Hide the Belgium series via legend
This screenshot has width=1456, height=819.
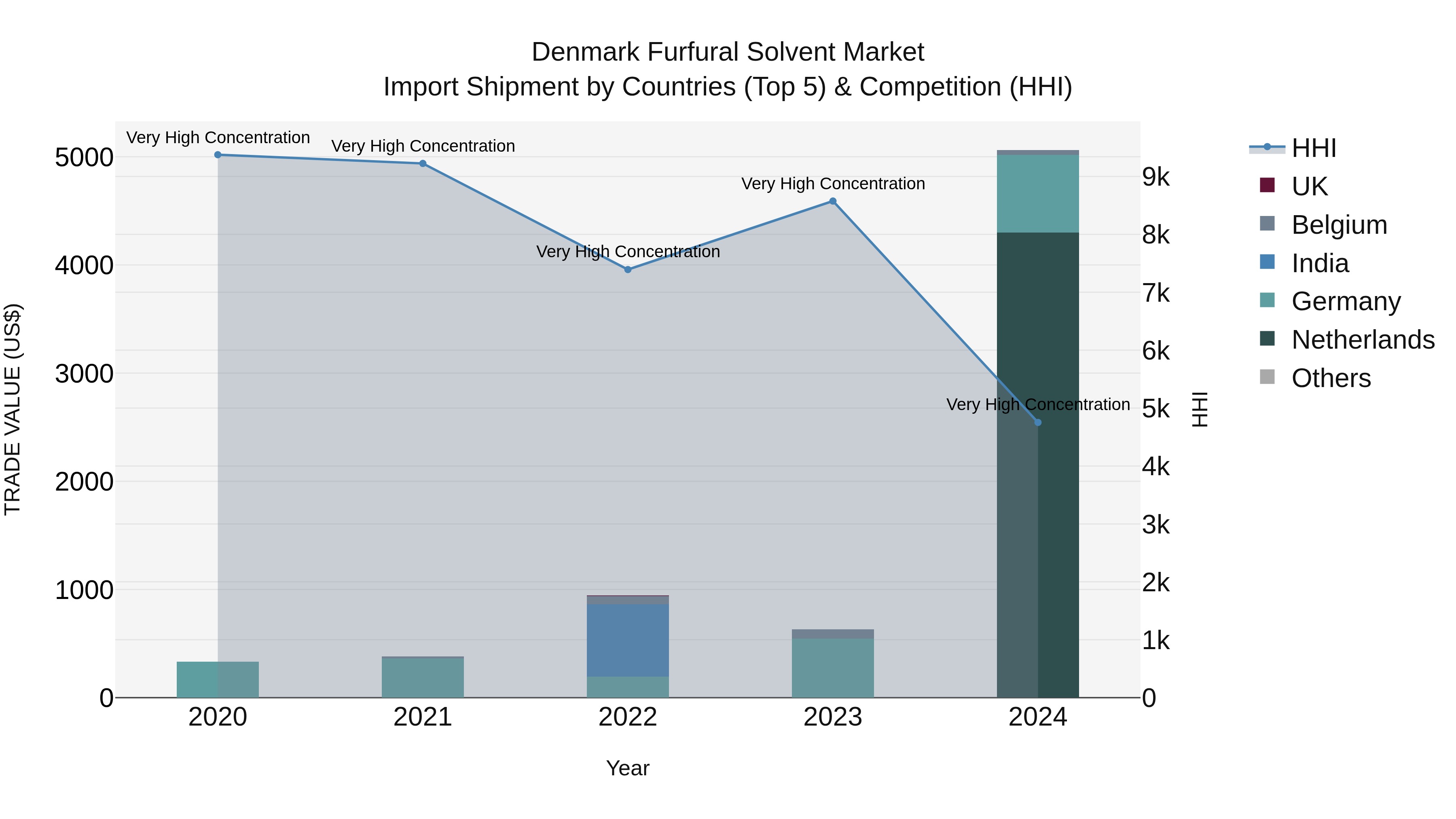(1323, 225)
